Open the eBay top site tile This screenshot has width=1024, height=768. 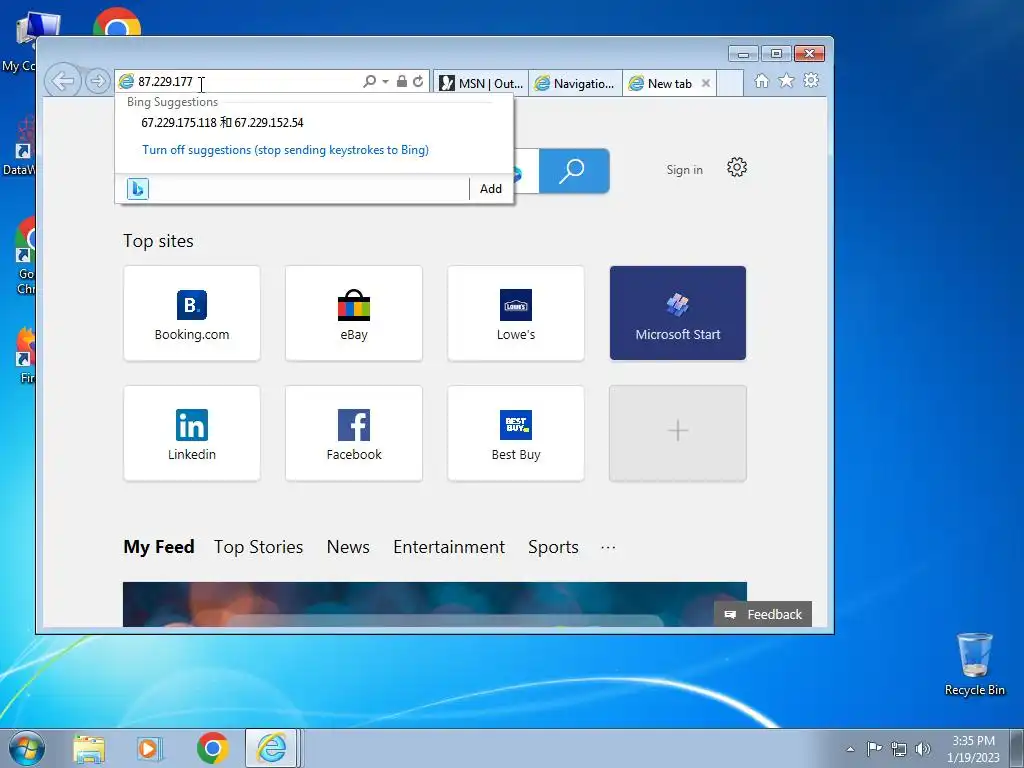pos(354,313)
